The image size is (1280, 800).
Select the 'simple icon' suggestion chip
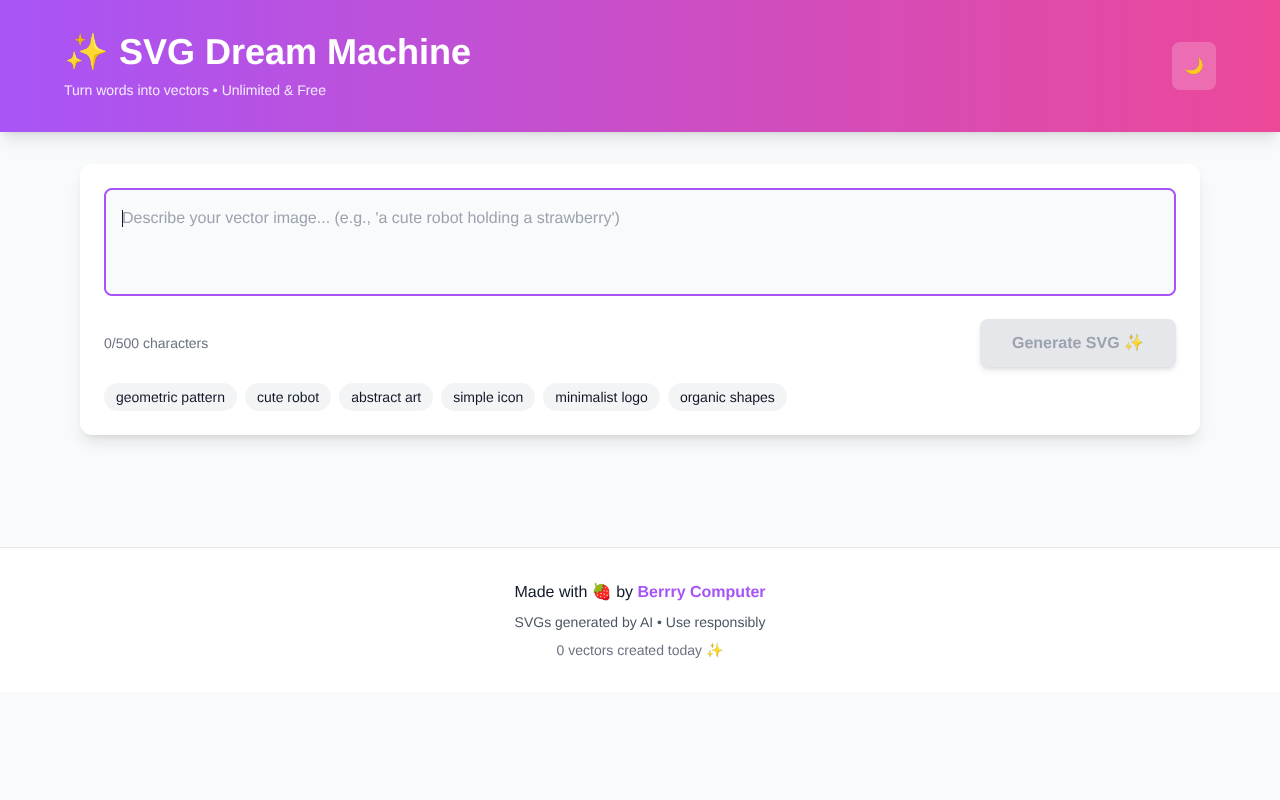[487, 397]
